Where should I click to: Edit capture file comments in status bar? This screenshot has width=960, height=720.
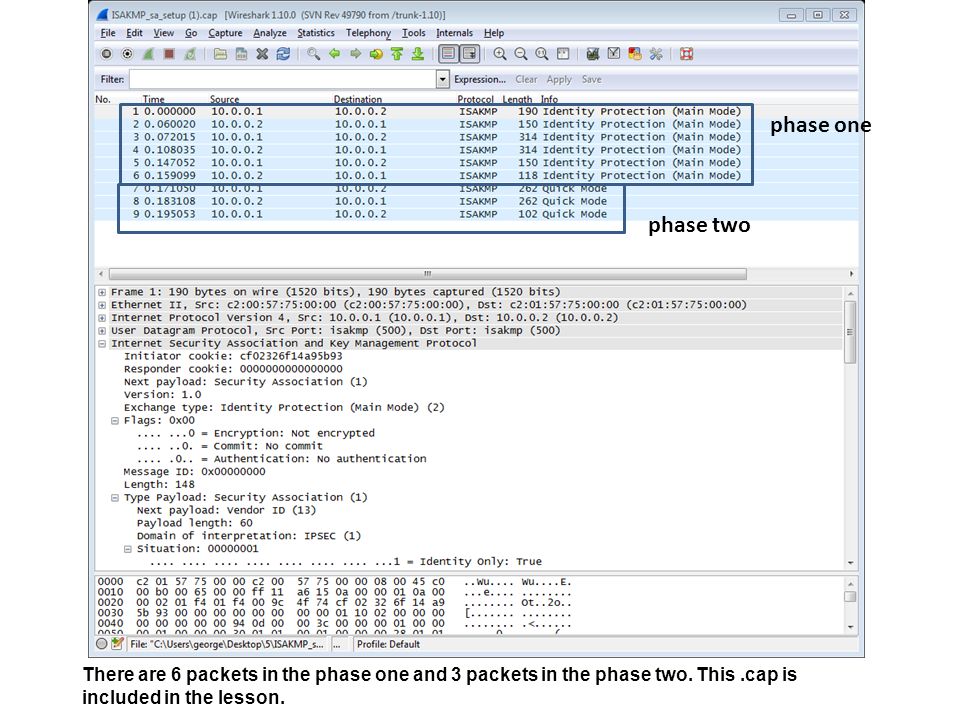click(117, 643)
